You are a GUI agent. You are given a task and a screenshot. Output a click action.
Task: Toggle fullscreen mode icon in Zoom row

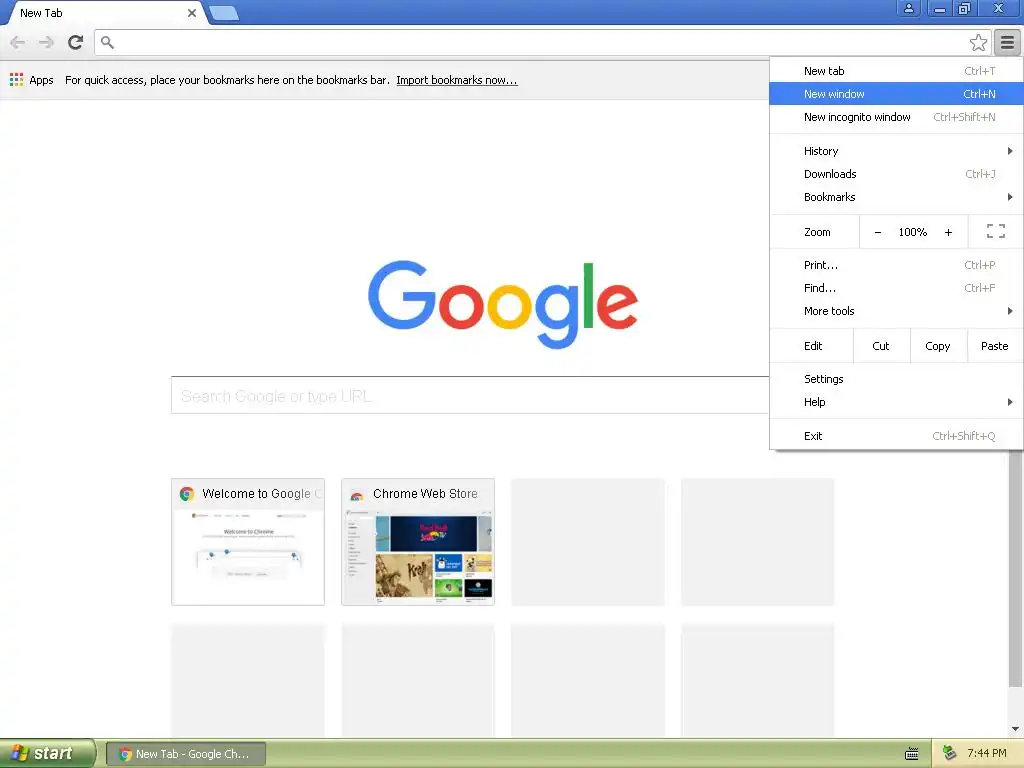tap(995, 231)
